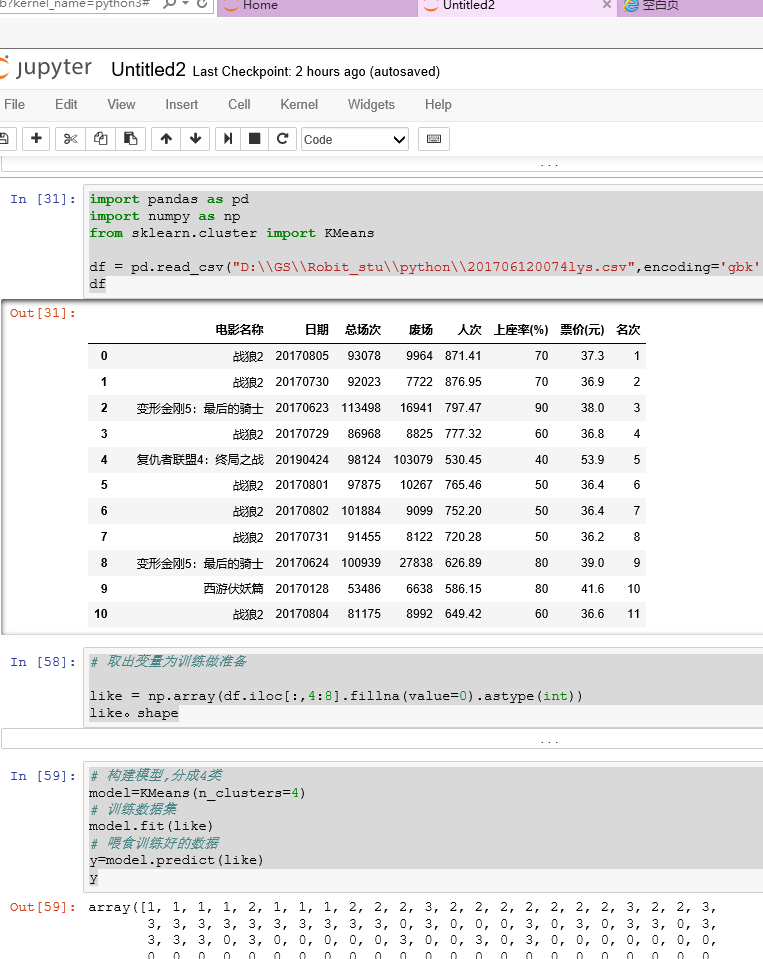Expand collapsed output below In [58]

pyautogui.click(x=382, y=739)
